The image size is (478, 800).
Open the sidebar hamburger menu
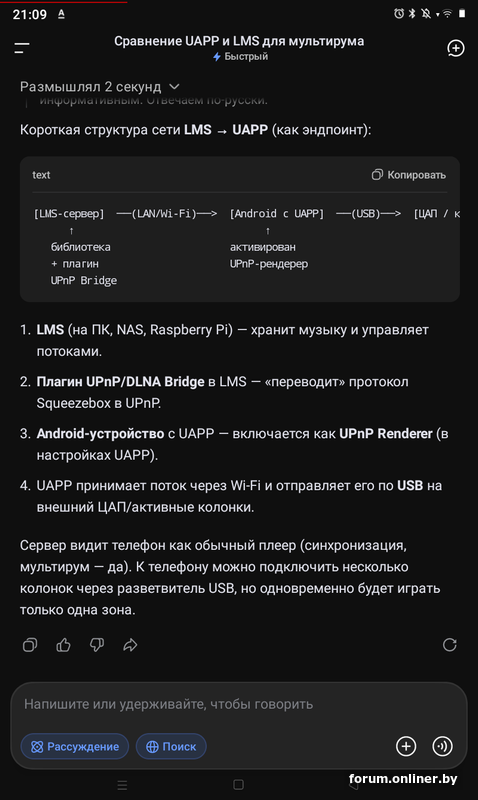click(x=22, y=48)
